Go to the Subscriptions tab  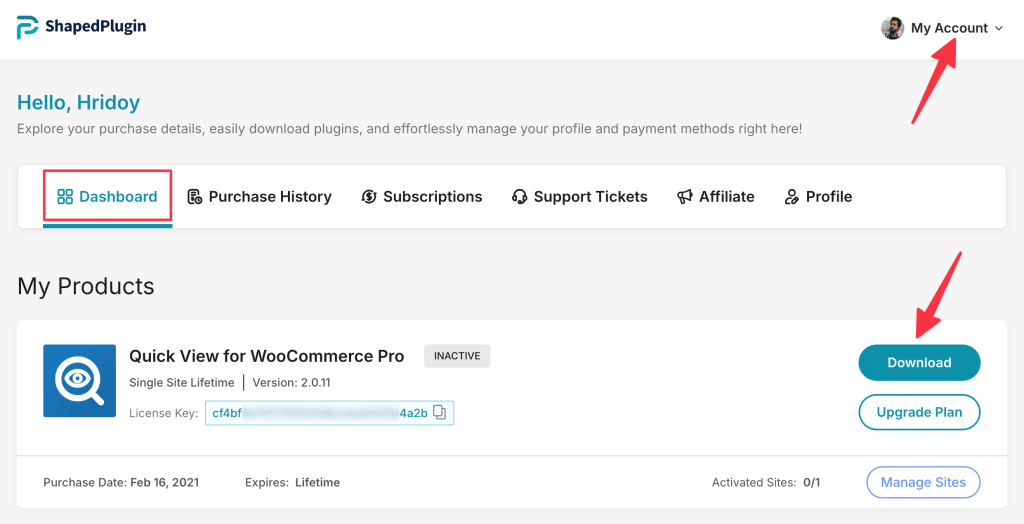coord(432,197)
